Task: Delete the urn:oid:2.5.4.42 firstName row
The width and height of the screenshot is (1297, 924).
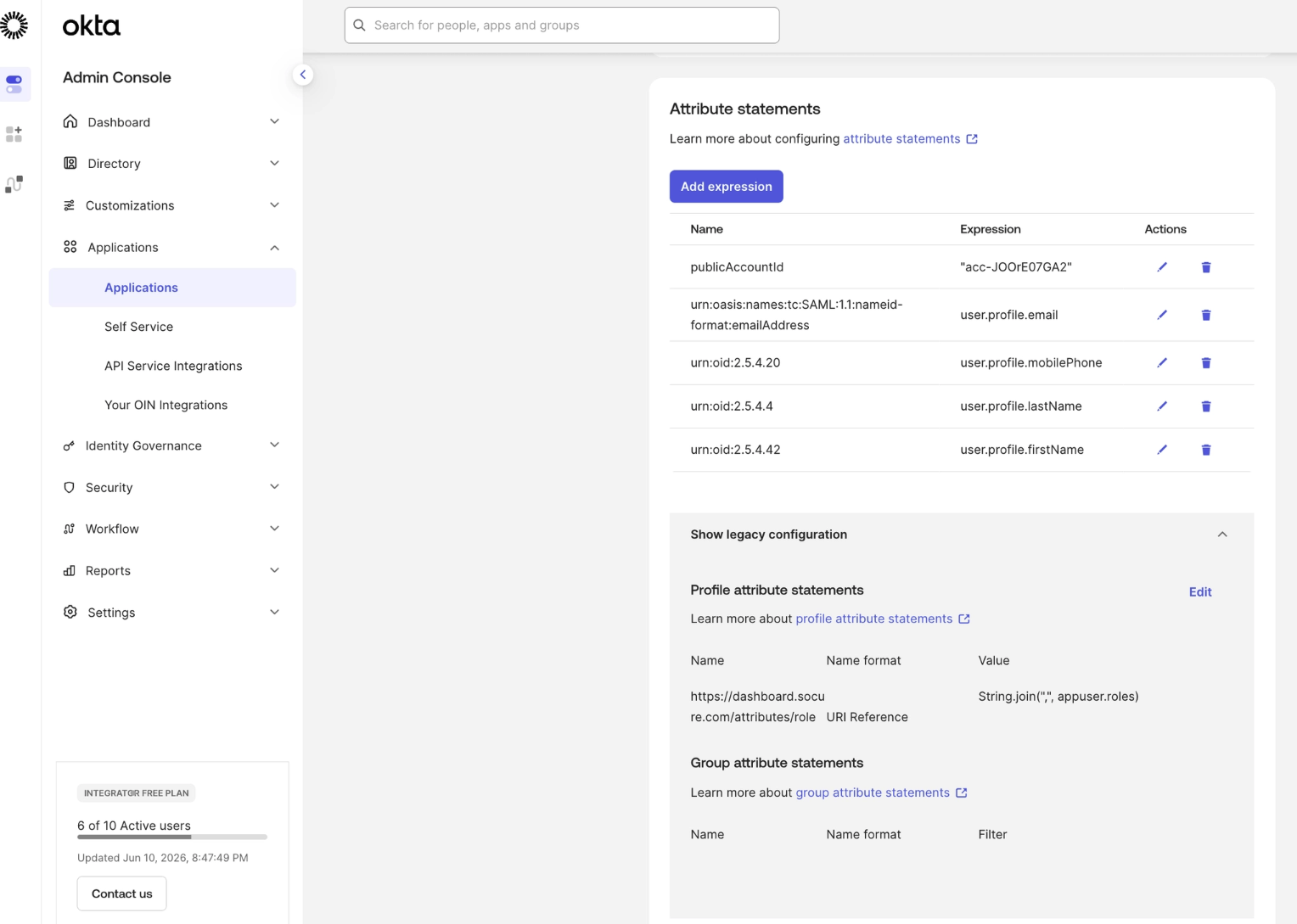Action: click(x=1206, y=450)
